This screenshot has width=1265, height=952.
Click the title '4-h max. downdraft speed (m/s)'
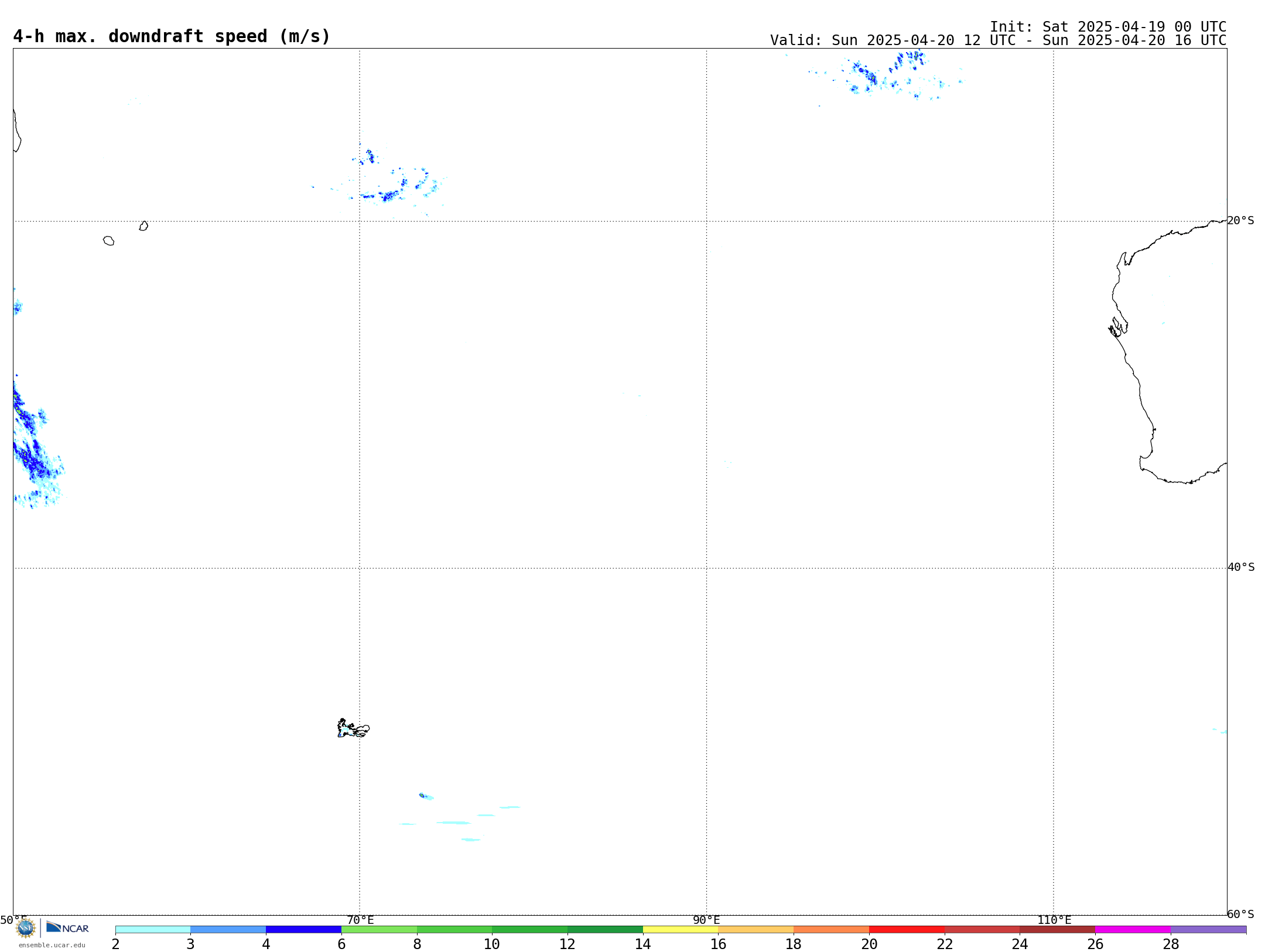point(172,36)
